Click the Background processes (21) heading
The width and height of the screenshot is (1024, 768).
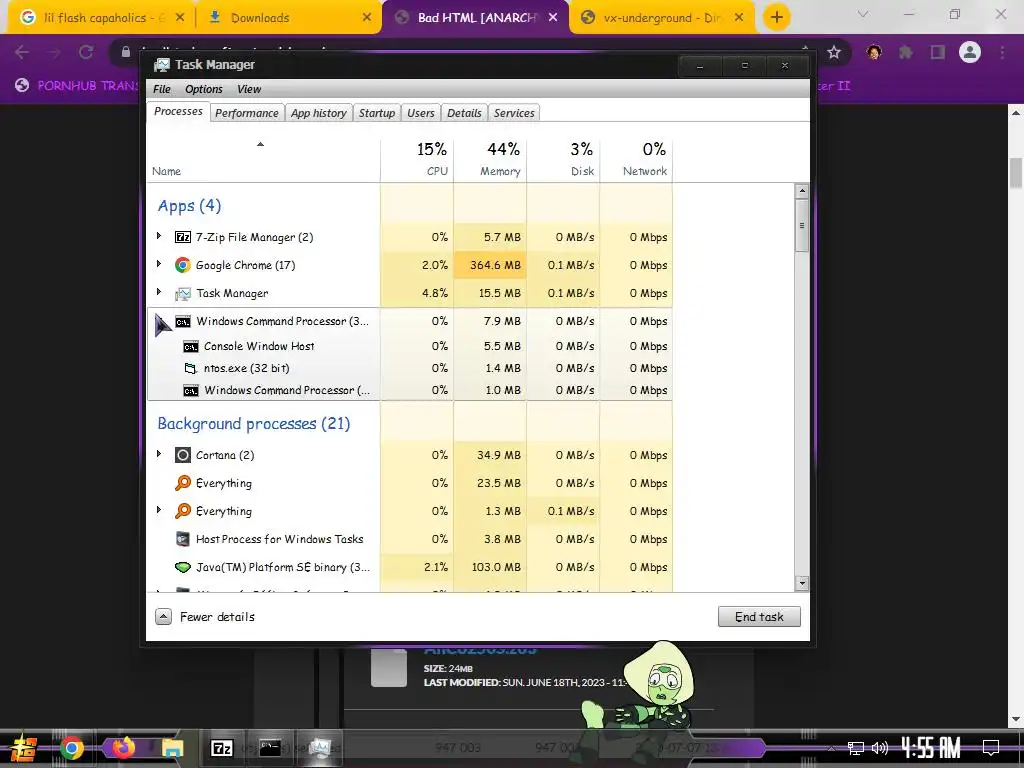253,424
